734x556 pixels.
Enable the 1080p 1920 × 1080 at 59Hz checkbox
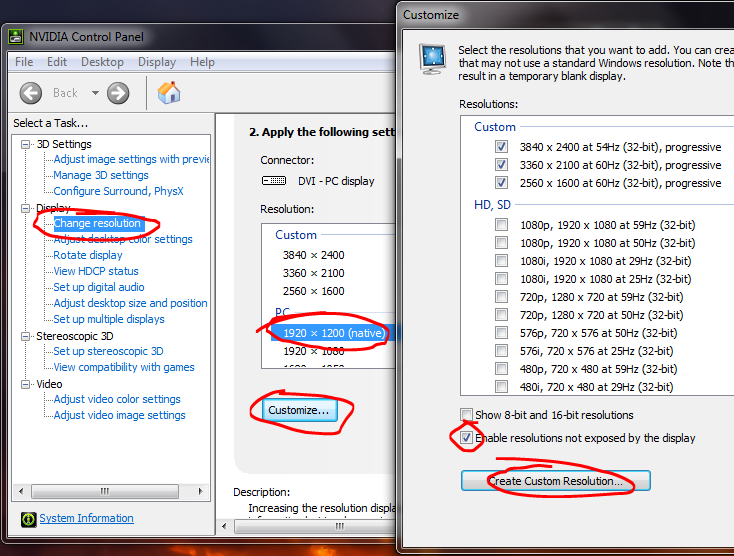point(501,225)
